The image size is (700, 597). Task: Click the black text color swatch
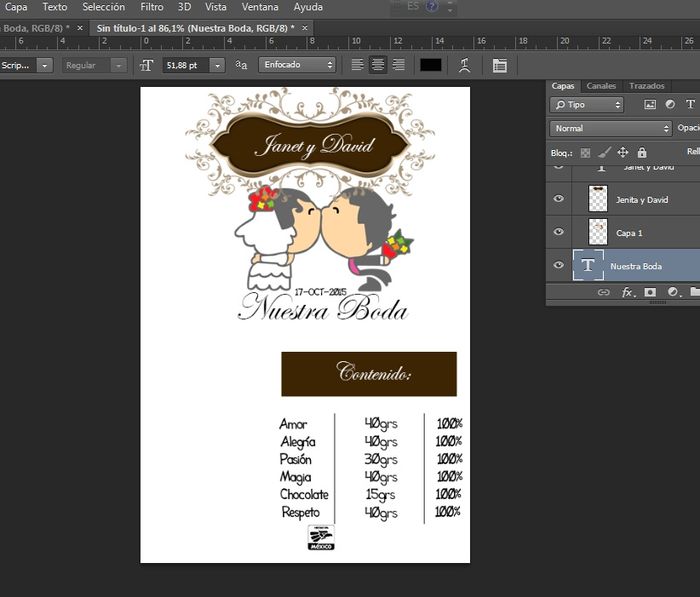click(430, 65)
